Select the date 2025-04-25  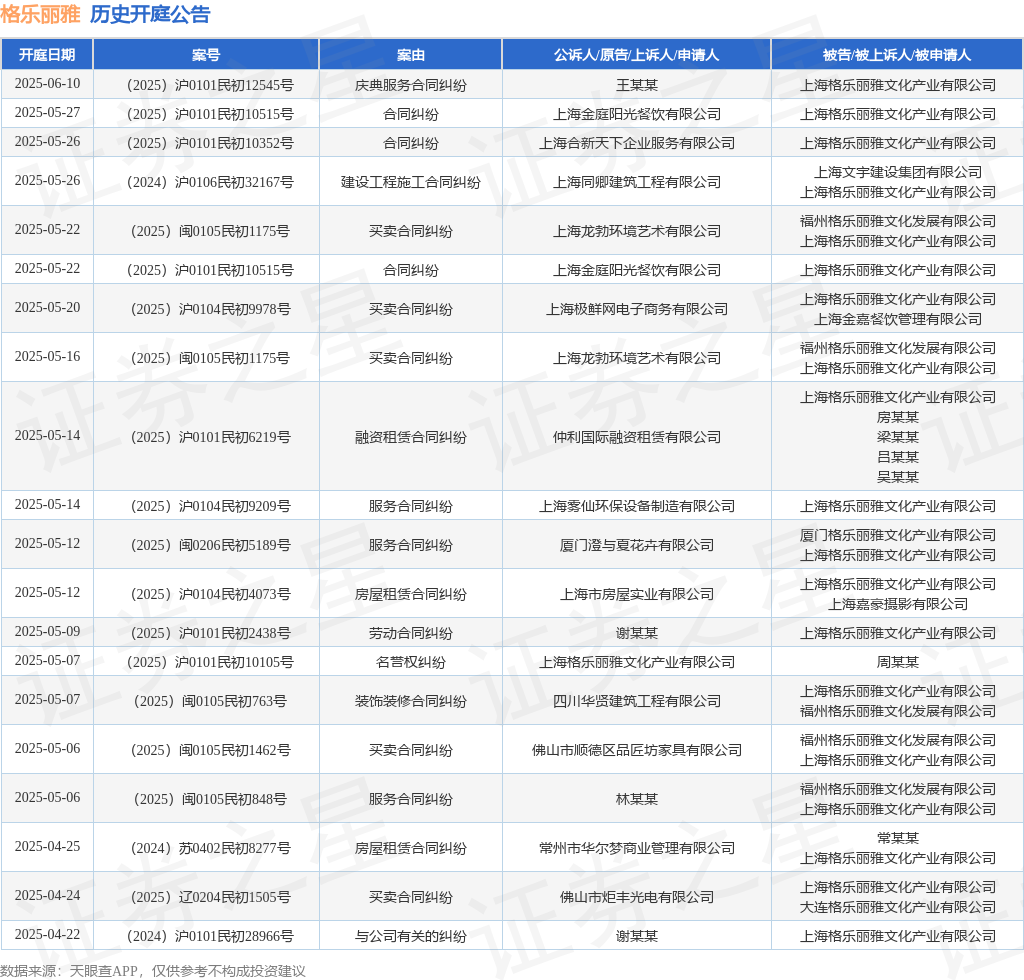(48, 847)
